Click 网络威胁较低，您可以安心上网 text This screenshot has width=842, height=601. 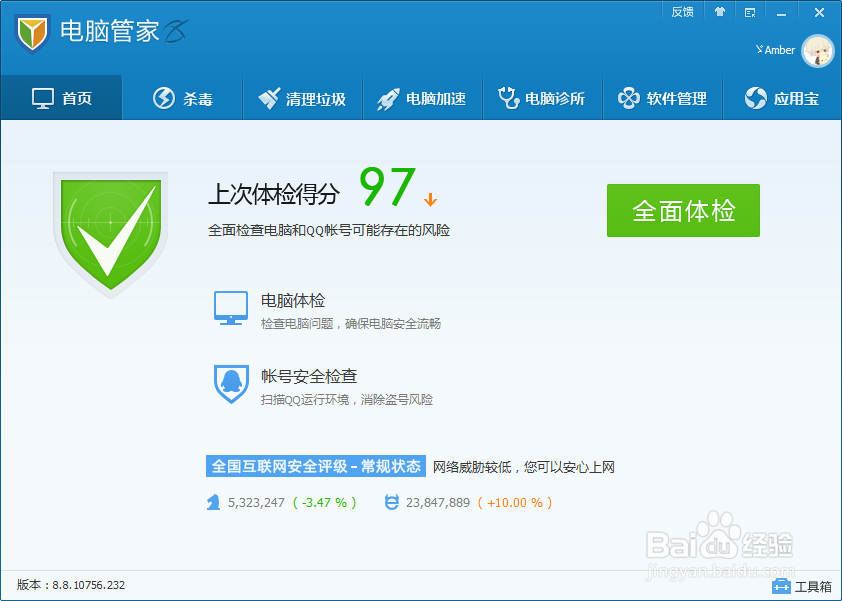(524, 467)
